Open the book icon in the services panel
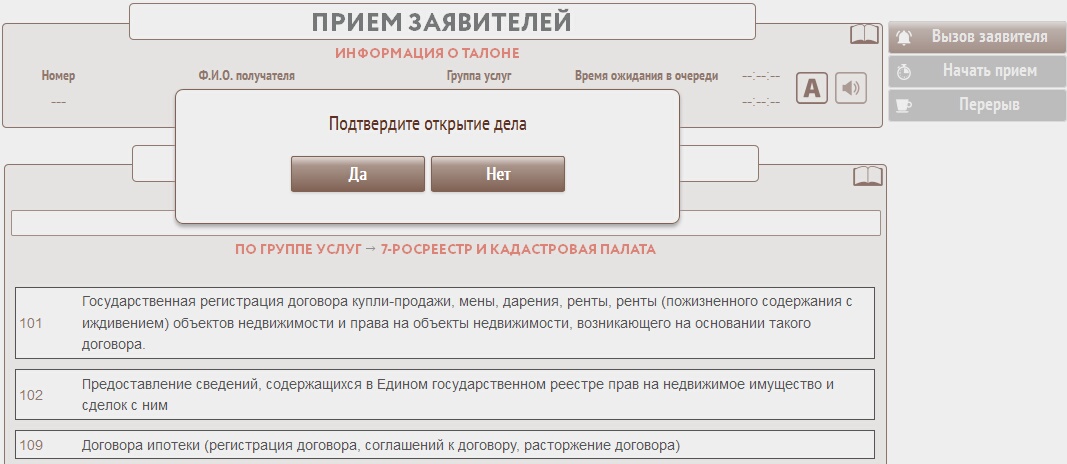Viewport: 1067px width, 464px height. 867,176
